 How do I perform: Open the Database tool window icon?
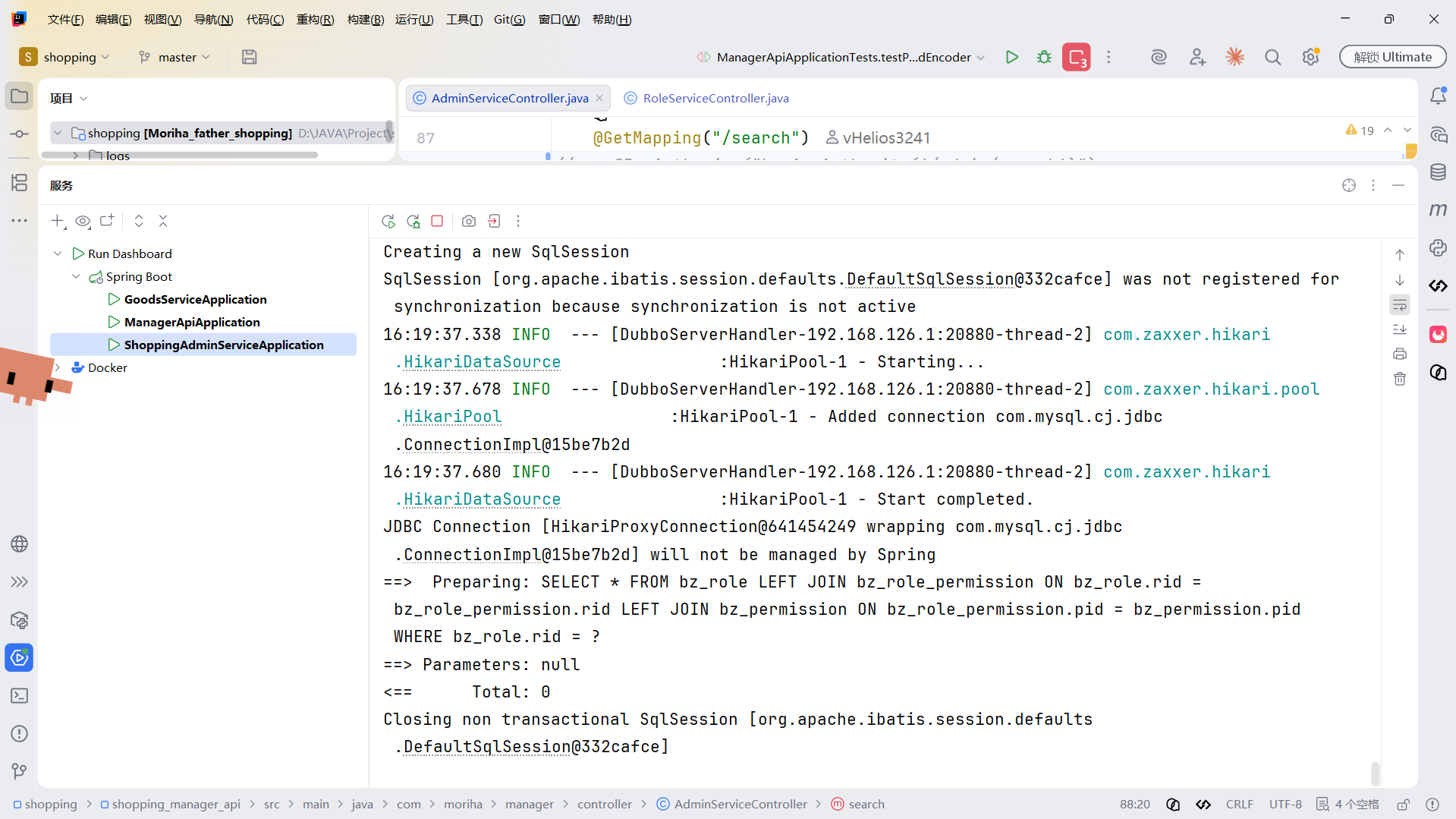[1438, 172]
